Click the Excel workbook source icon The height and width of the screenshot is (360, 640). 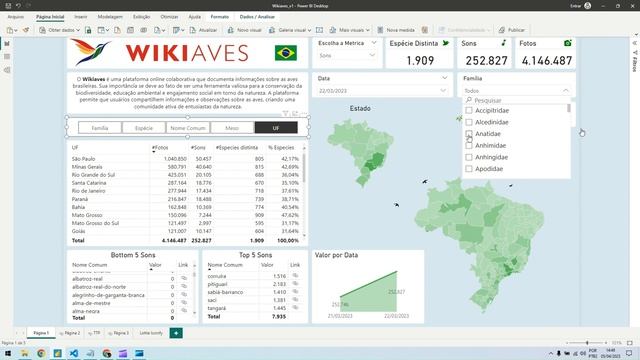pyautogui.click(x=88, y=30)
